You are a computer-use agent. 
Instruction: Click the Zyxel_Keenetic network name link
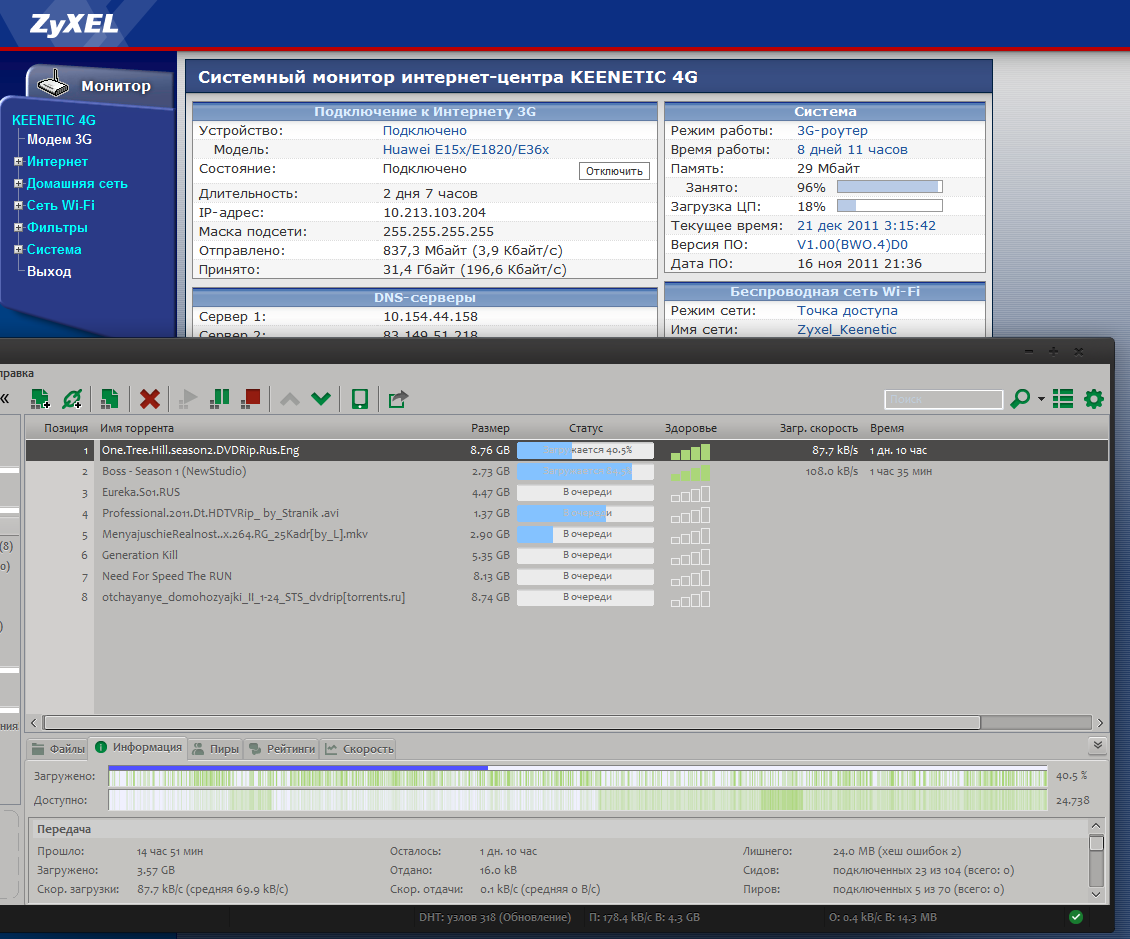point(847,329)
